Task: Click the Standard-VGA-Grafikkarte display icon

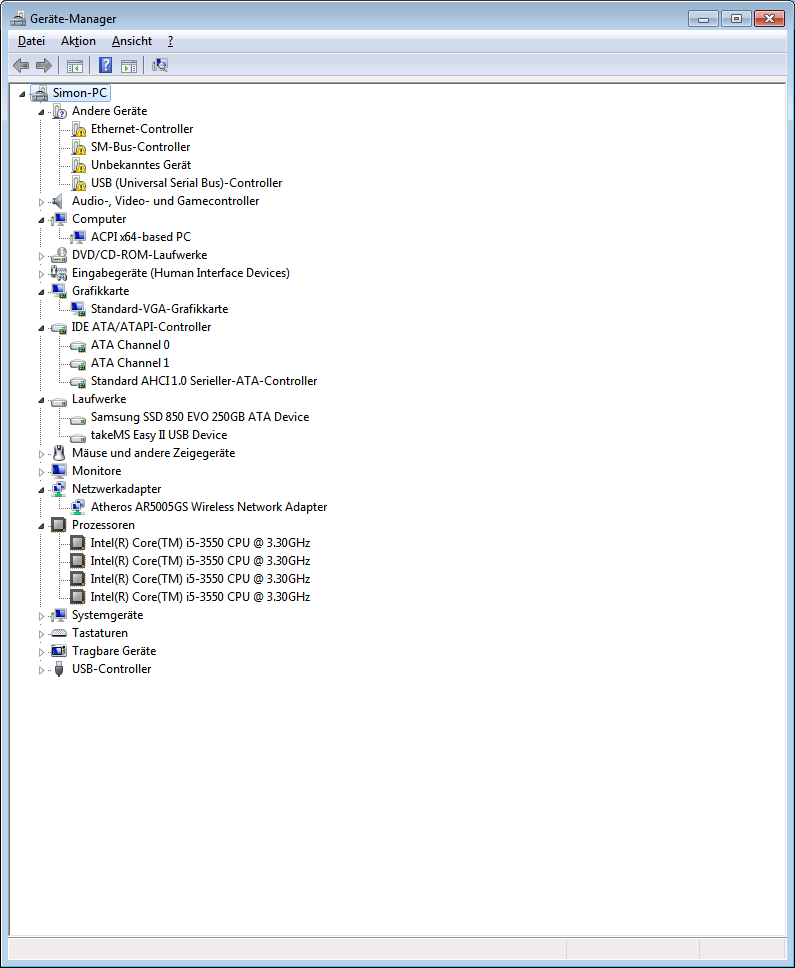Action: 78,309
